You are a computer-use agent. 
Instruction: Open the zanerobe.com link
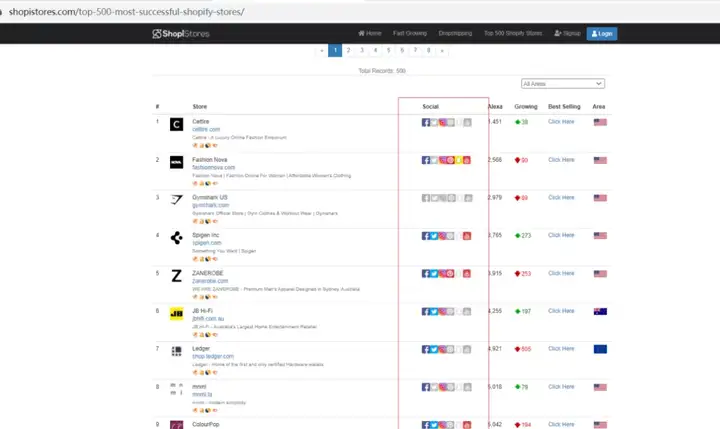210,281
